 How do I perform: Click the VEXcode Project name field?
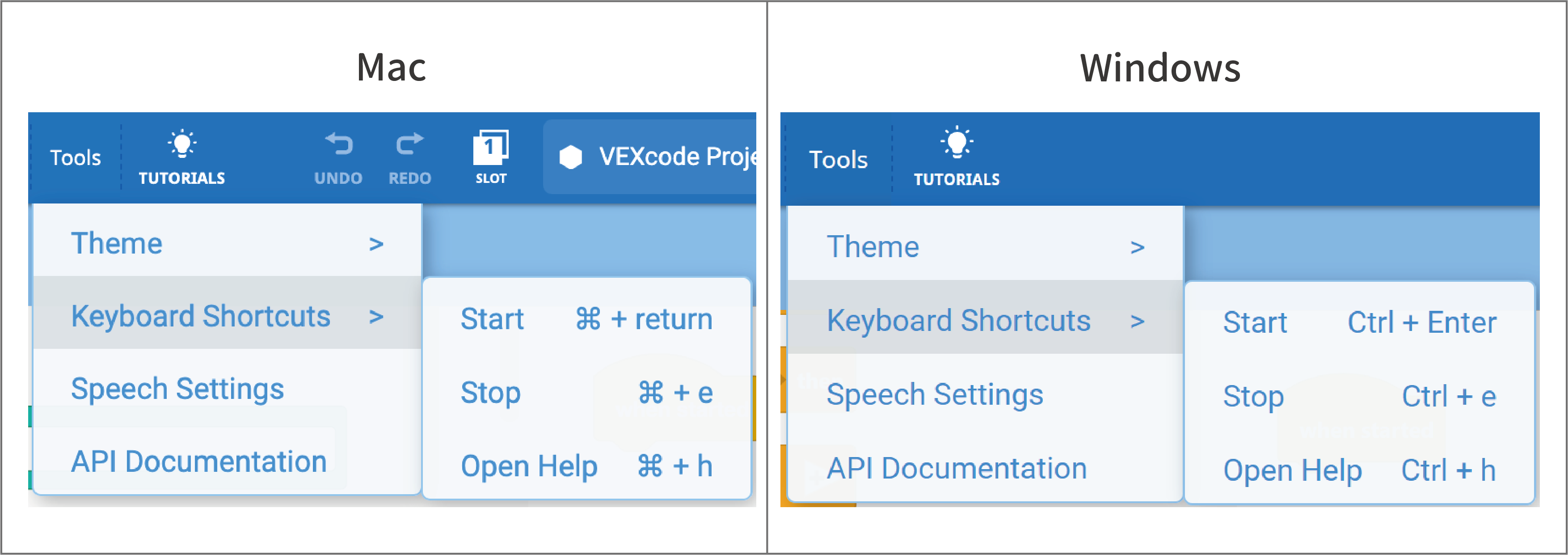point(677,157)
